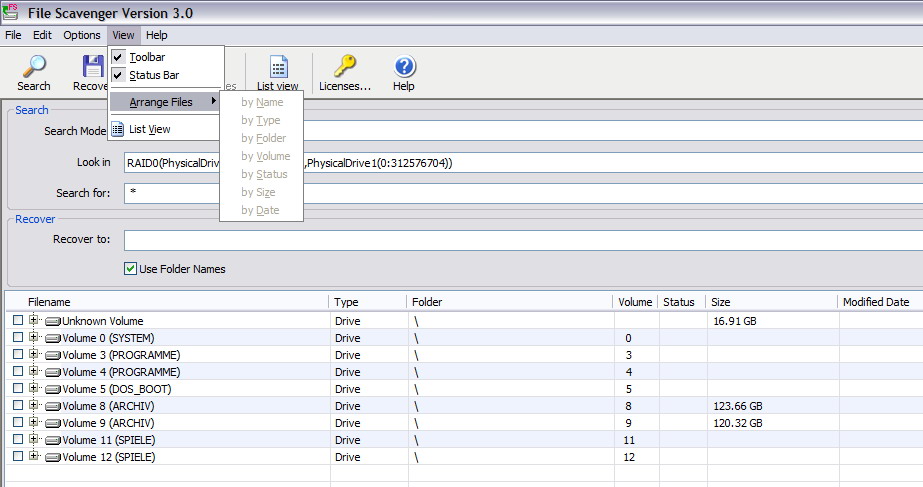Click the Help question mark toolbar icon
The image size is (923, 487).
tap(404, 66)
